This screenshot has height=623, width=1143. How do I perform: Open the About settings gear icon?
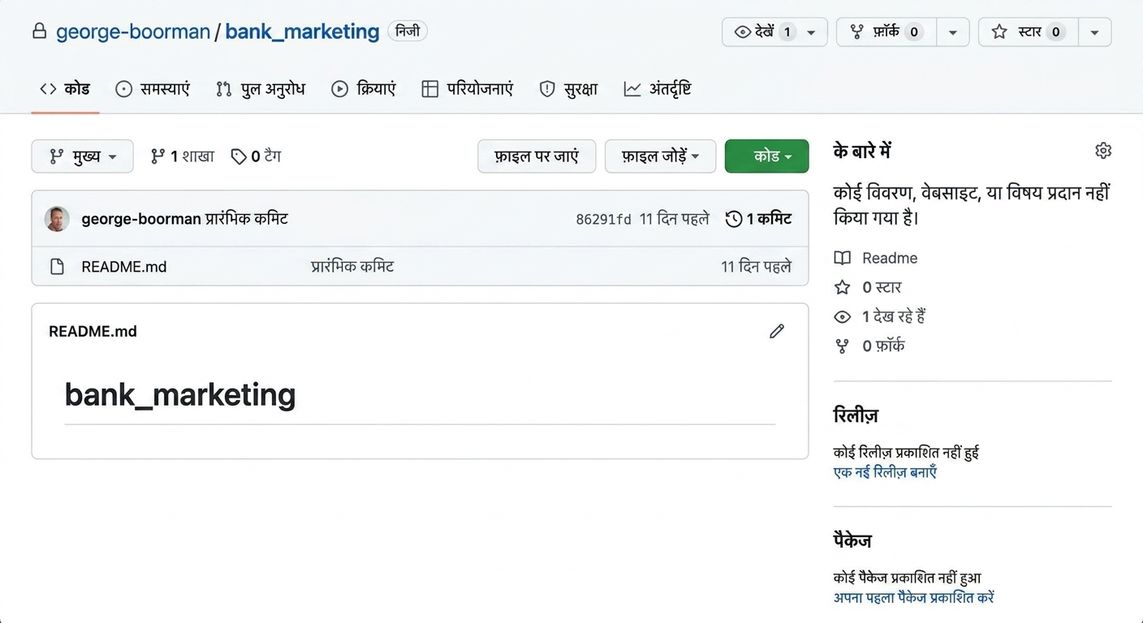(1103, 151)
